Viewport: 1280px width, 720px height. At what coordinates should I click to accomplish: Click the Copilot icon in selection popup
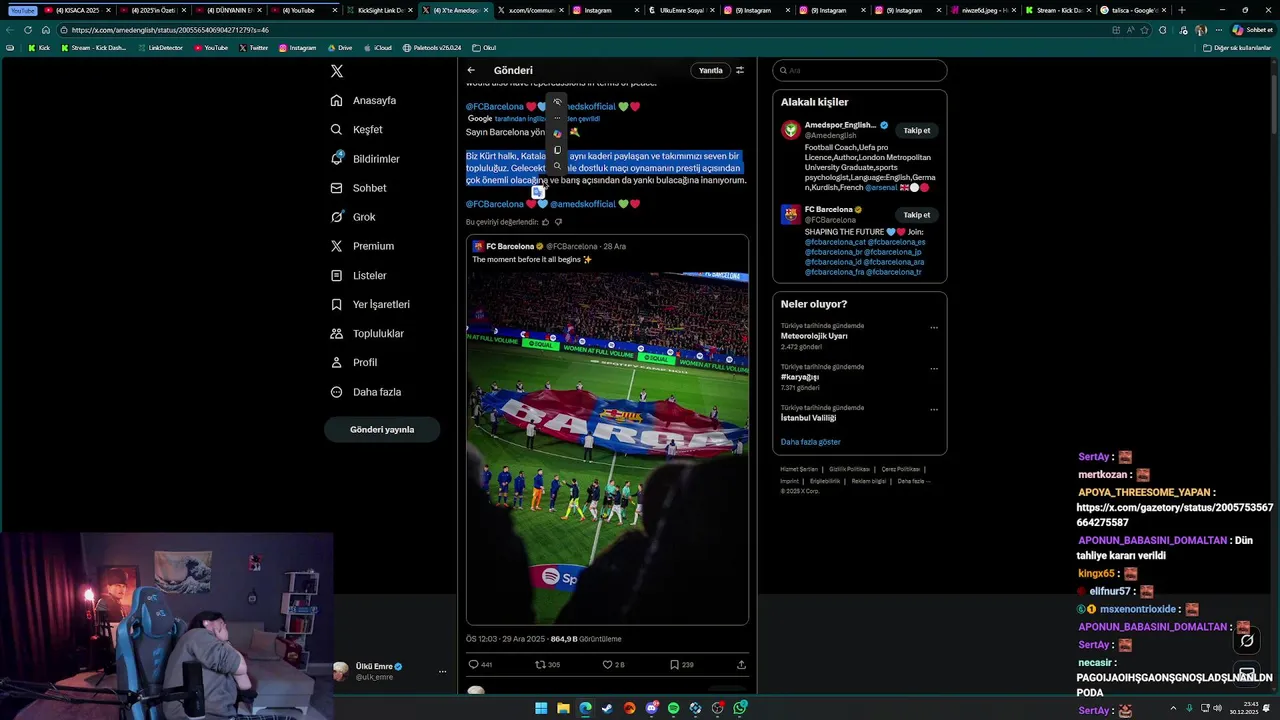[557, 134]
